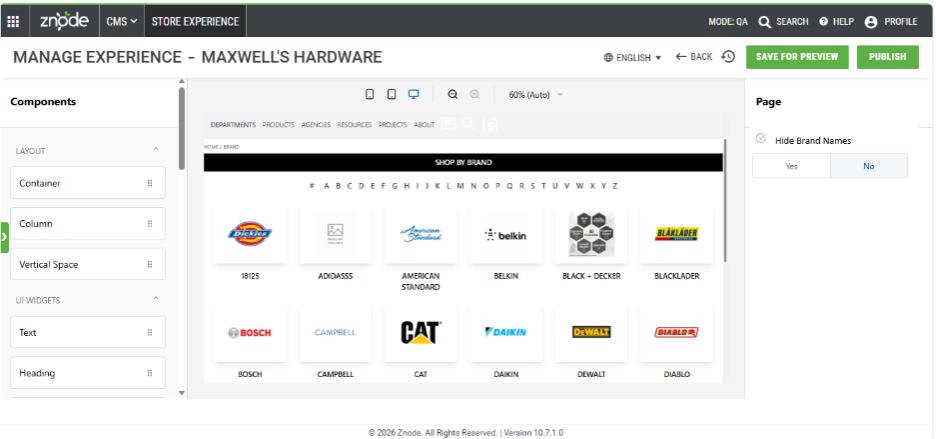Image resolution: width=936 pixels, height=439 pixels.
Task: Click the Hide Brand Names check icon
Action: tap(760, 139)
